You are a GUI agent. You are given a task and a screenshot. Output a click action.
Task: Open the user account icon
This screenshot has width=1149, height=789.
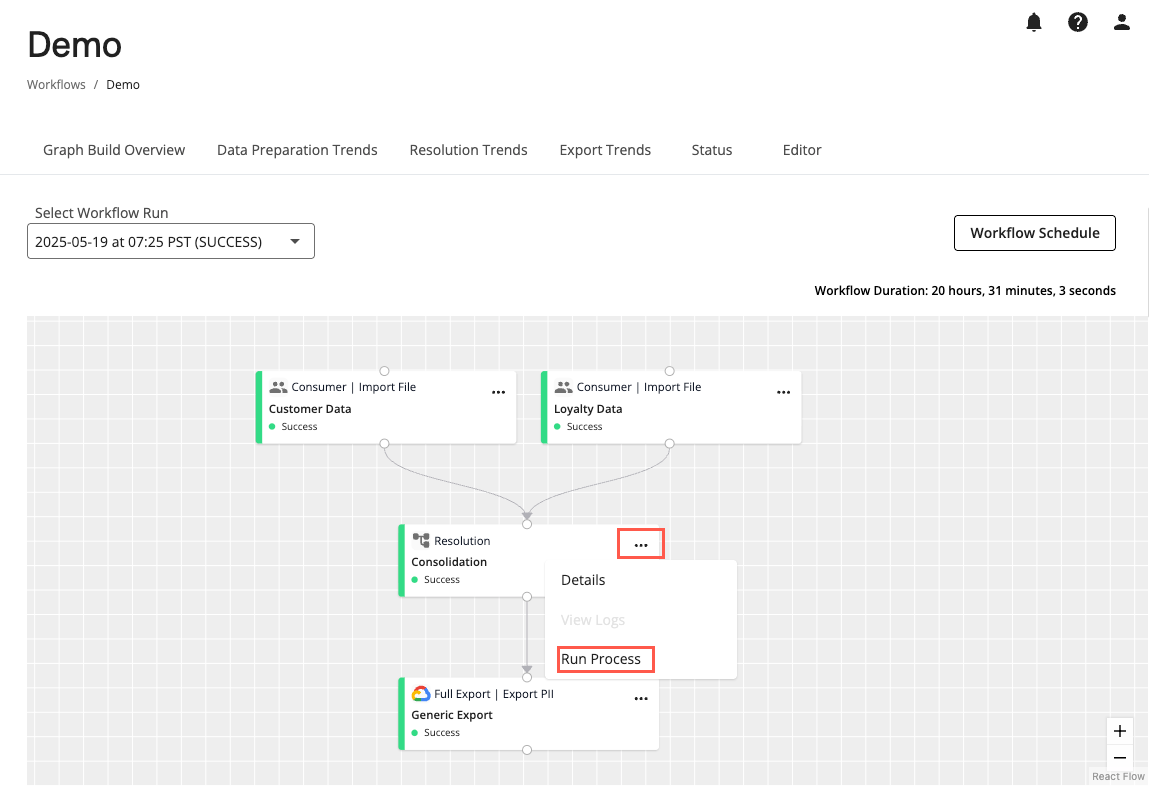pyautogui.click(x=1121, y=21)
